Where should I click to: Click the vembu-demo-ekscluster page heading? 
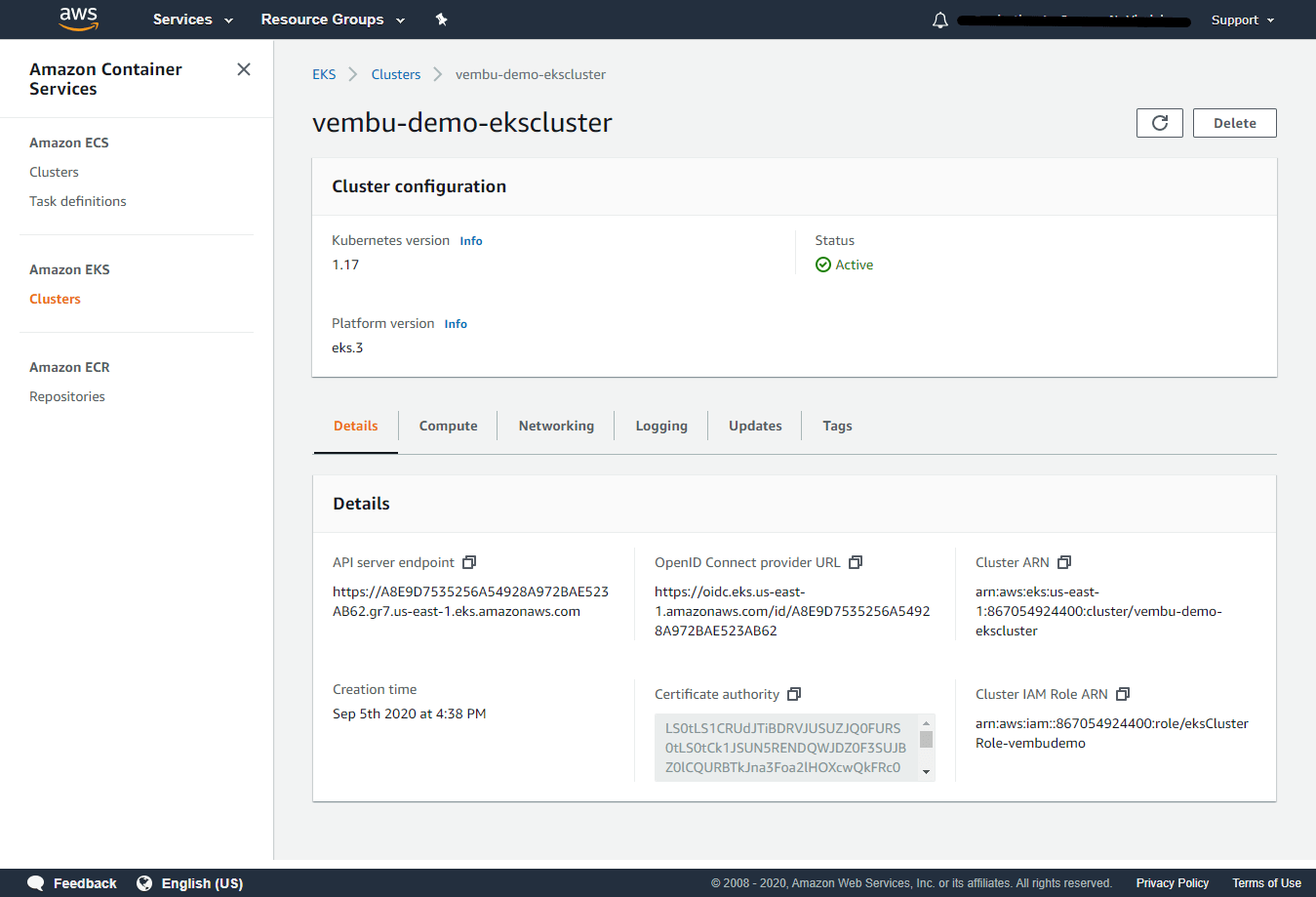point(462,123)
